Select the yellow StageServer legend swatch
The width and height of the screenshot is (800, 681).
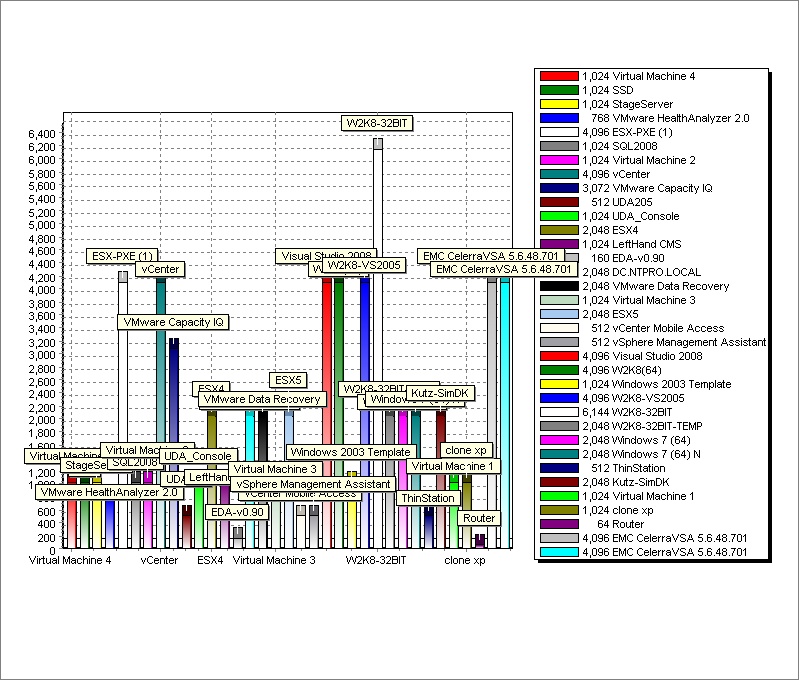click(559, 104)
